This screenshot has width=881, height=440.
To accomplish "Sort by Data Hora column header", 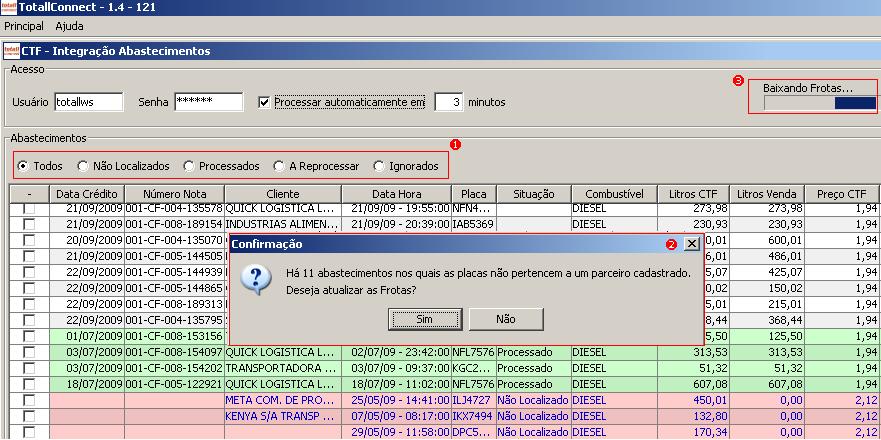I will [397, 194].
